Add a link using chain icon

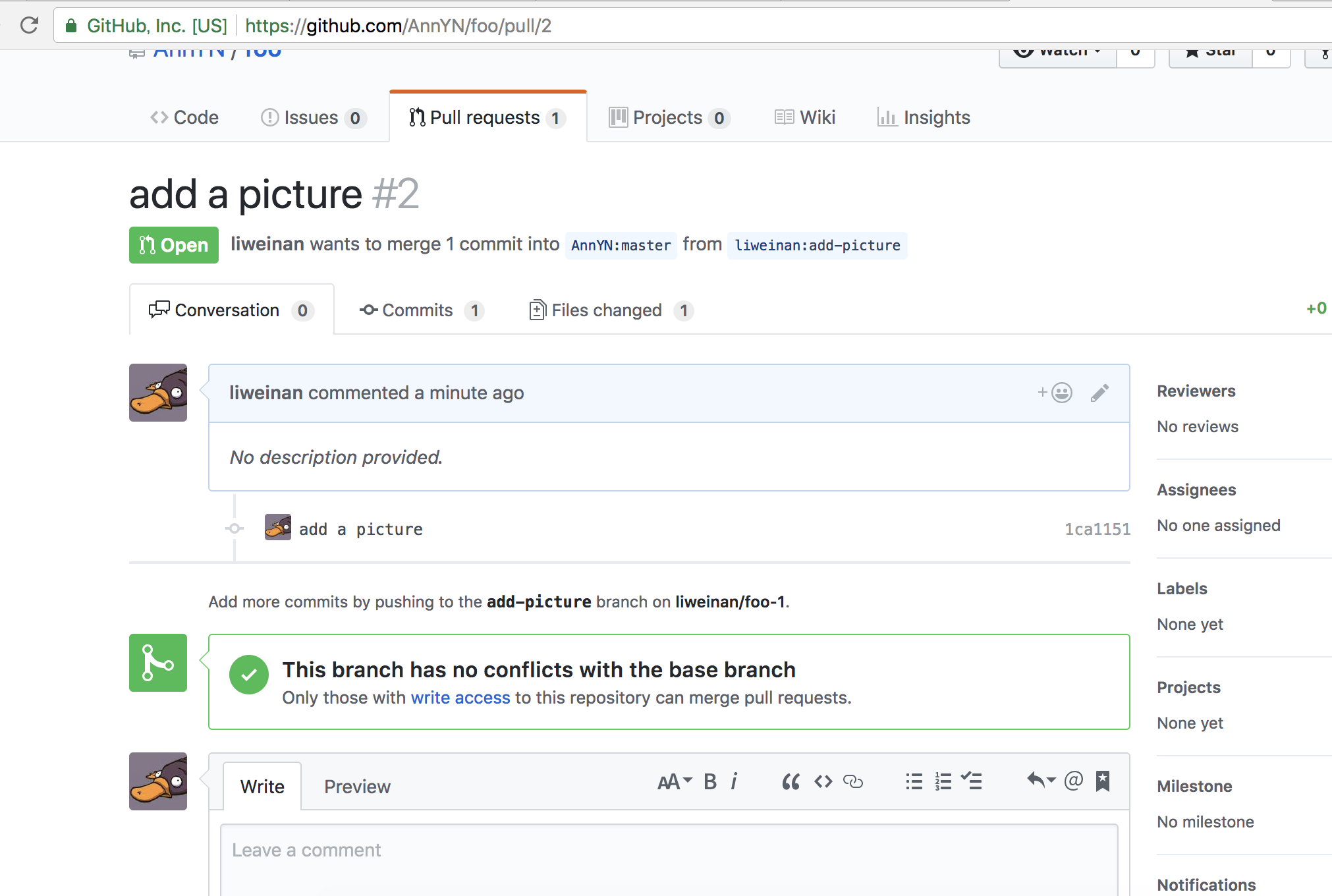coord(853,782)
